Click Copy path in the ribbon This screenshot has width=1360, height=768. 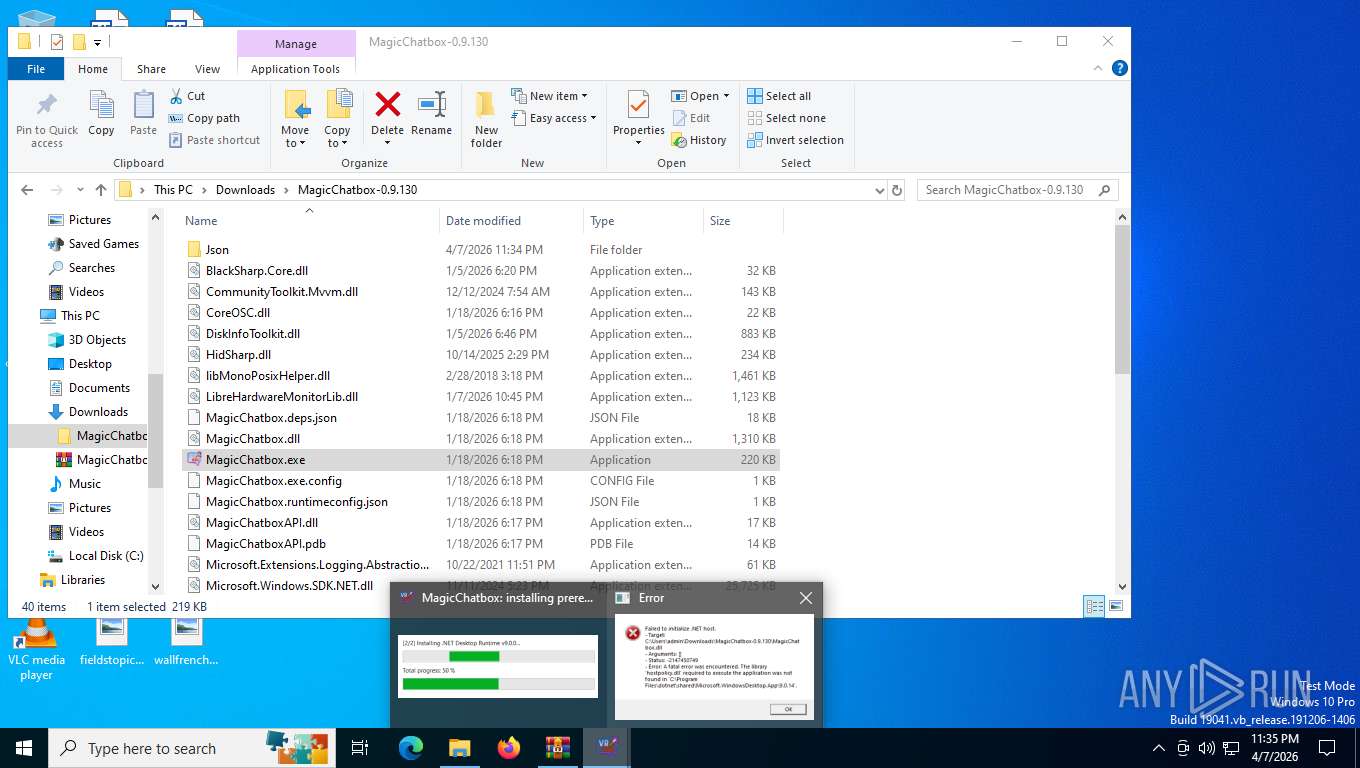point(205,118)
